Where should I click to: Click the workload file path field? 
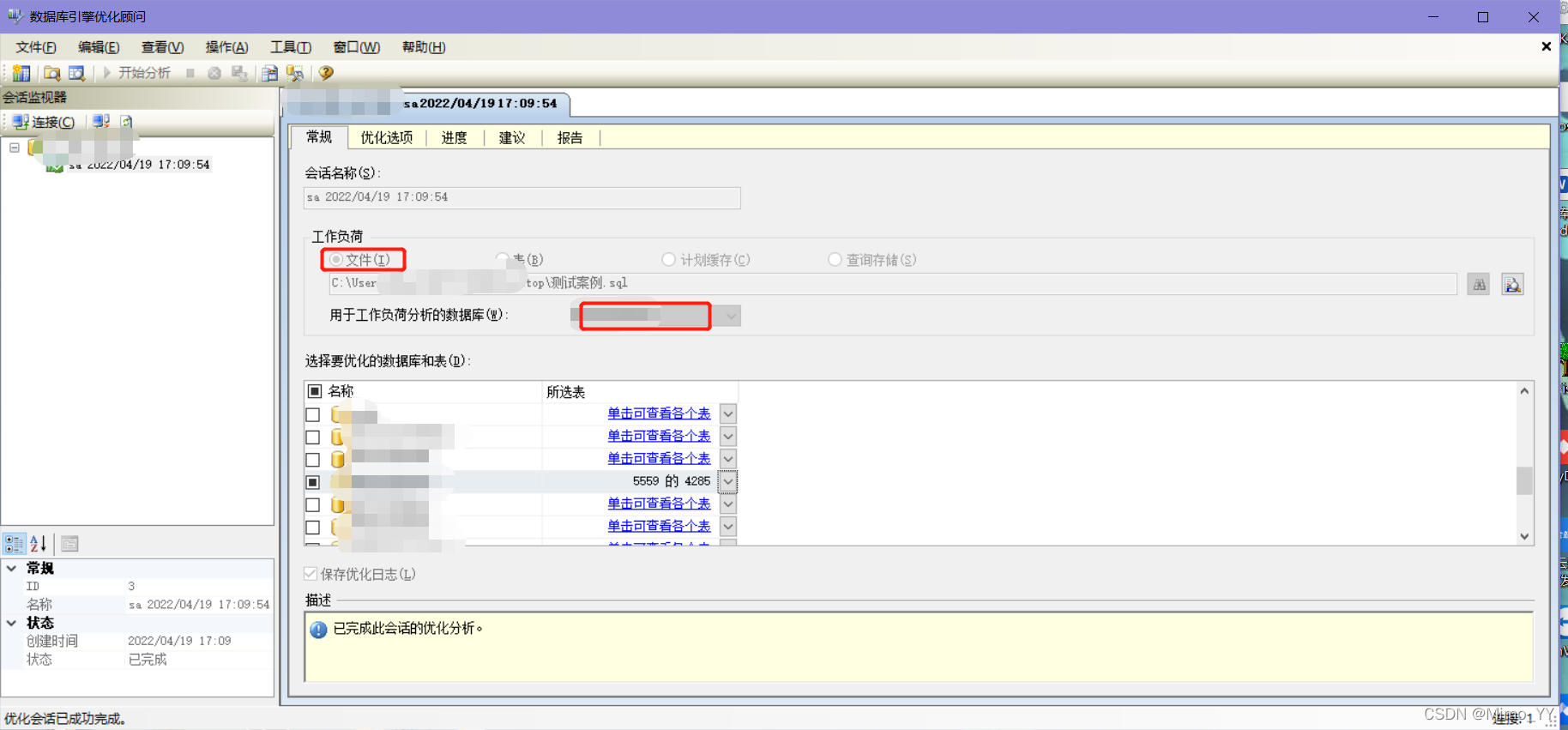(892, 283)
